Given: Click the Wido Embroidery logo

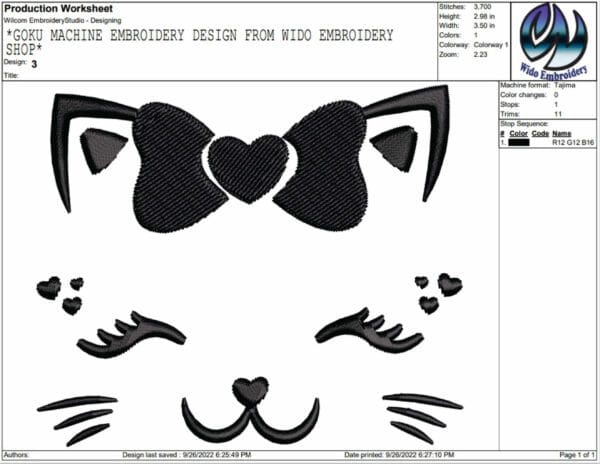Looking at the screenshot, I should (x=554, y=41).
